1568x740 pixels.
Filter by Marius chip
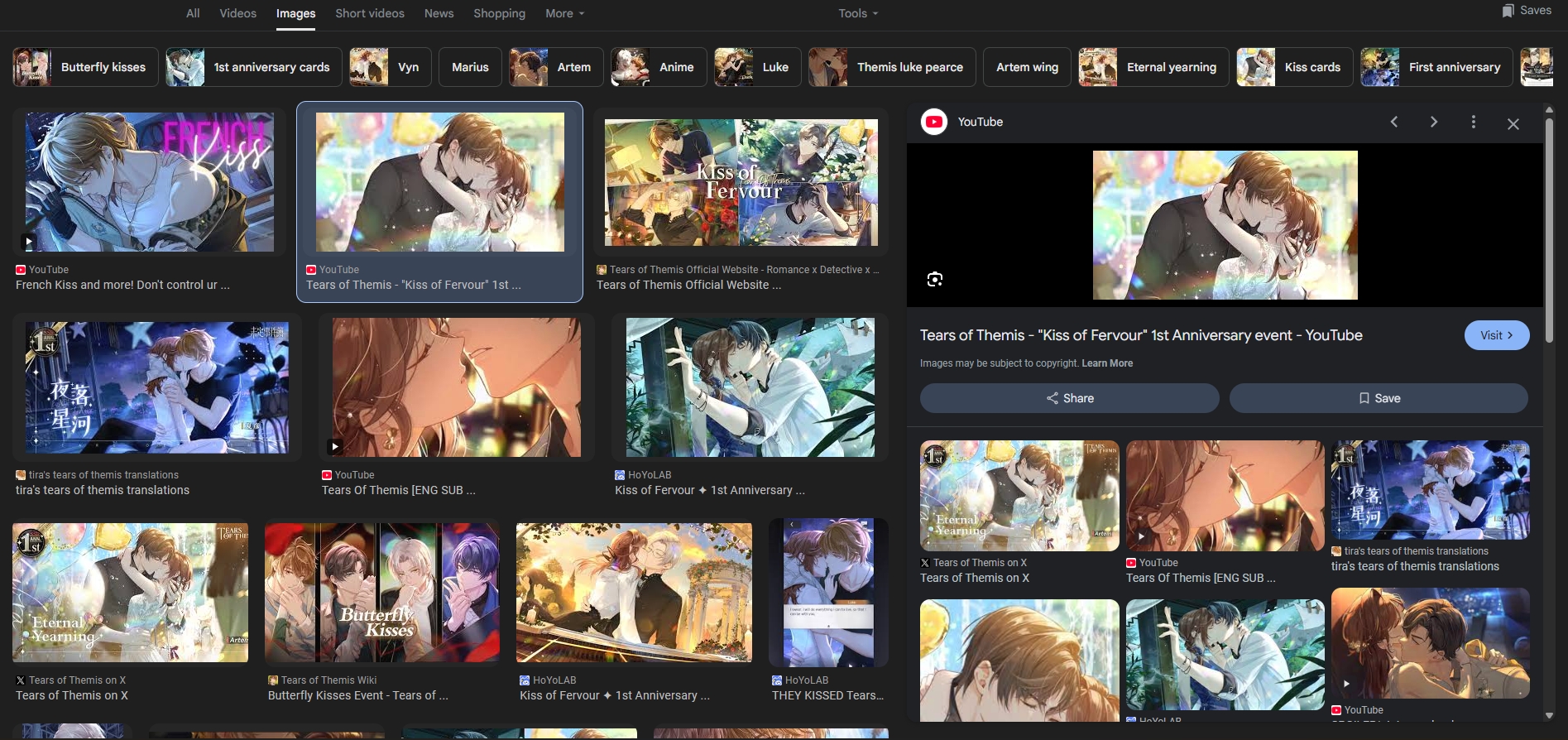470,67
